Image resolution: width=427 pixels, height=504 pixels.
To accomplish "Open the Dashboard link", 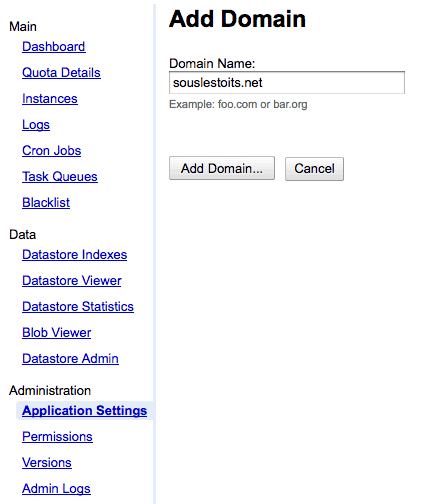I will tap(54, 47).
